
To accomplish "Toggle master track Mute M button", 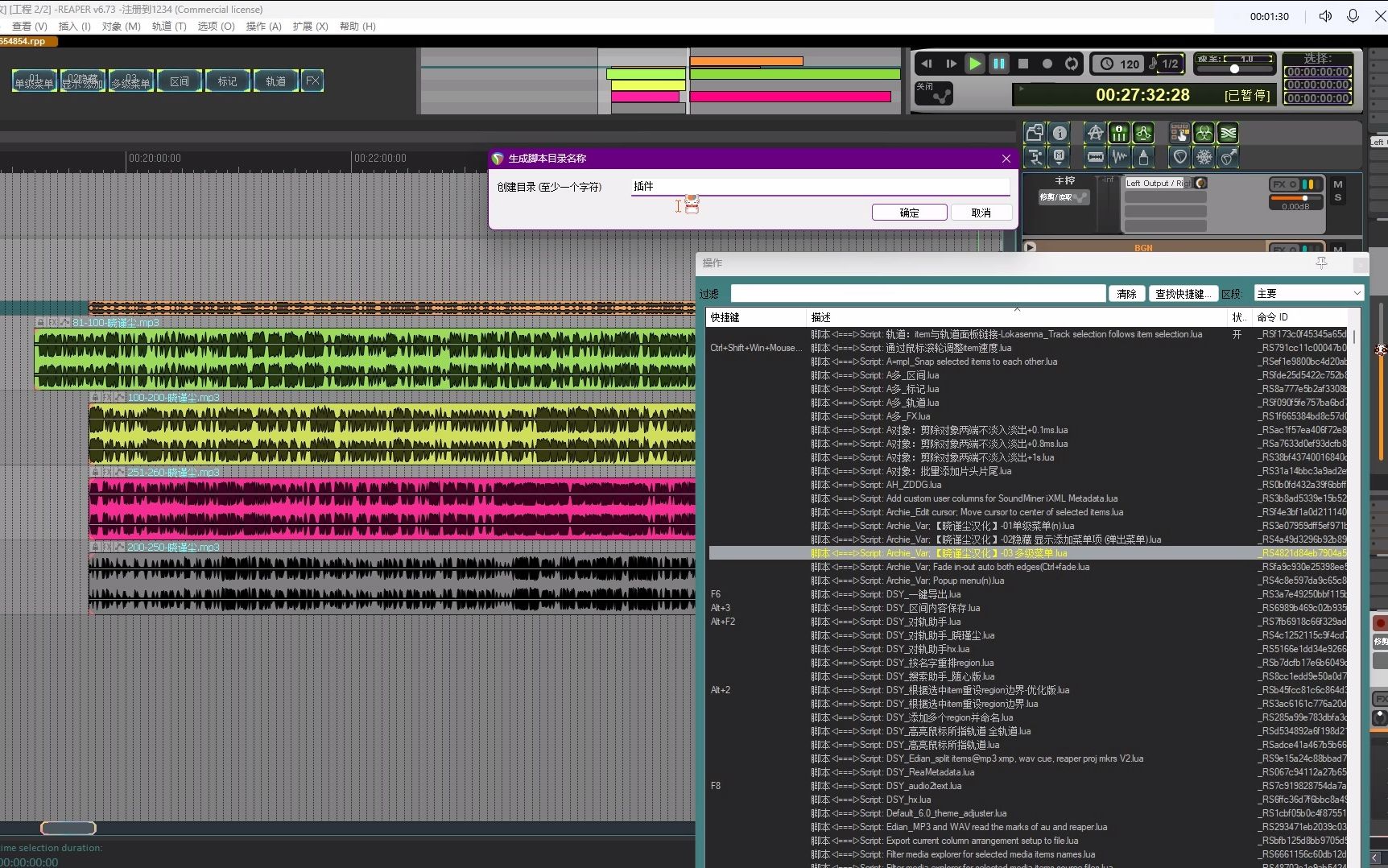I will pyautogui.click(x=1338, y=184).
